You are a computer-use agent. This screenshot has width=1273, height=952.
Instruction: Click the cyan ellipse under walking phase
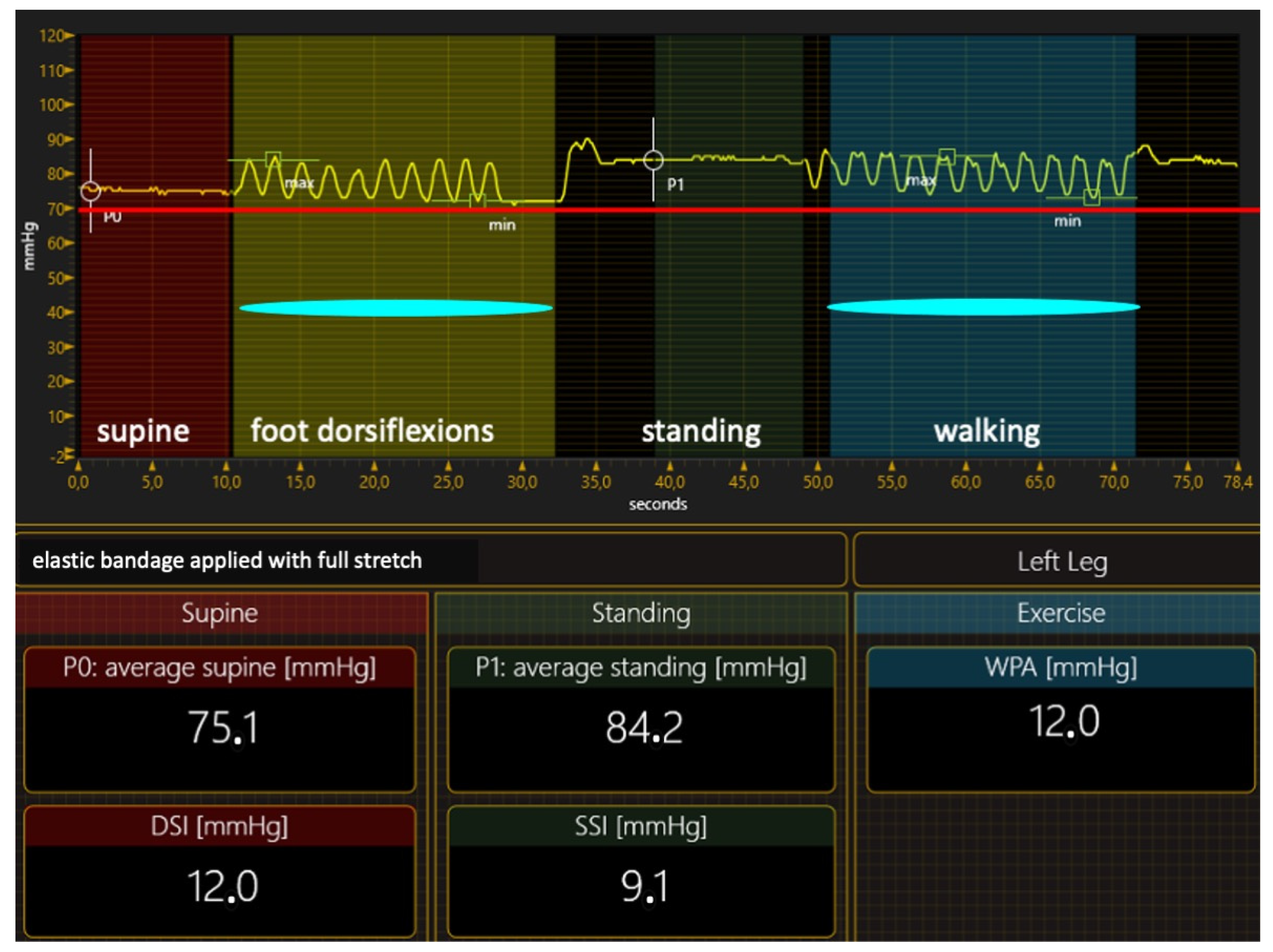pos(983,307)
